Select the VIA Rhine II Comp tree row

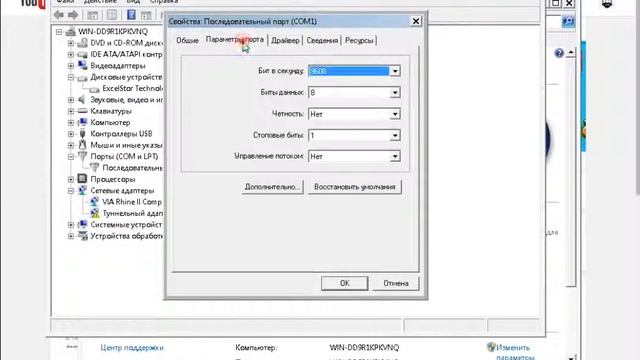click(132, 202)
